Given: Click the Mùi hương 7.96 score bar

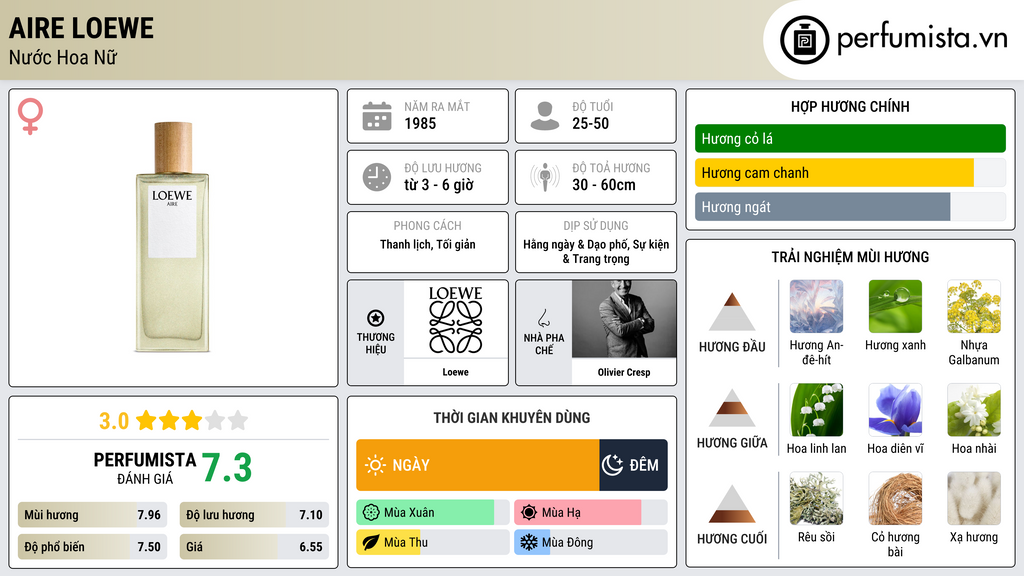Looking at the screenshot, I should tap(92, 515).
